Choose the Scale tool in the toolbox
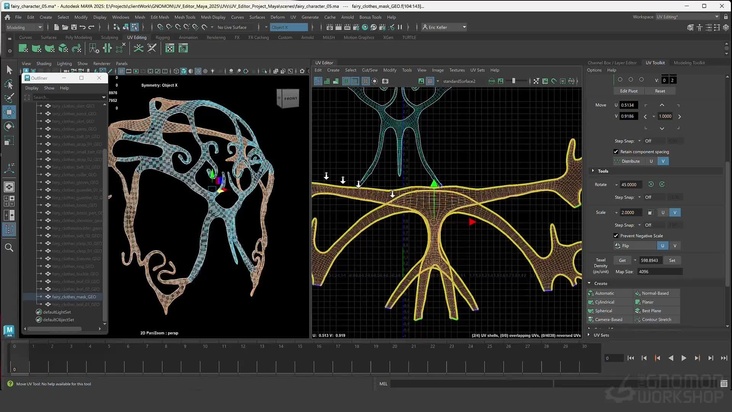This screenshot has height=412, width=732. click(9, 140)
